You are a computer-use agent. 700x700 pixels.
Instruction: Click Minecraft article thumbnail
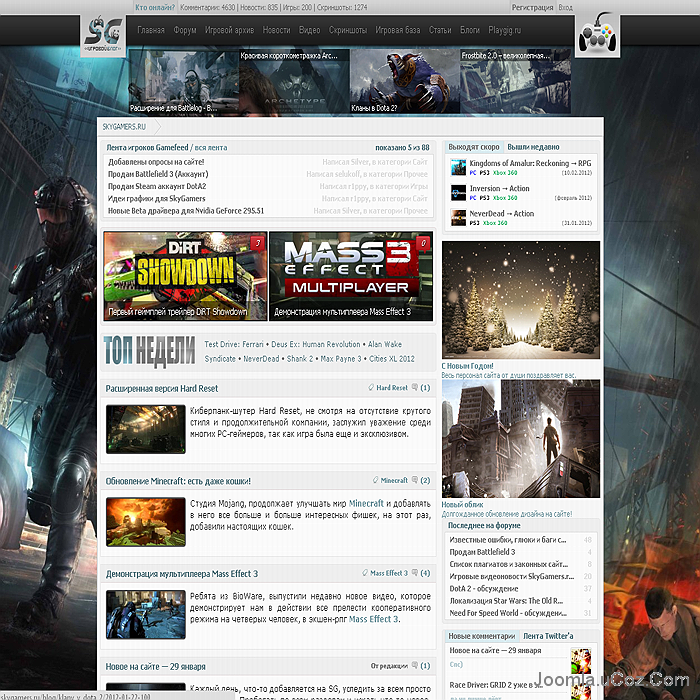tap(146, 522)
